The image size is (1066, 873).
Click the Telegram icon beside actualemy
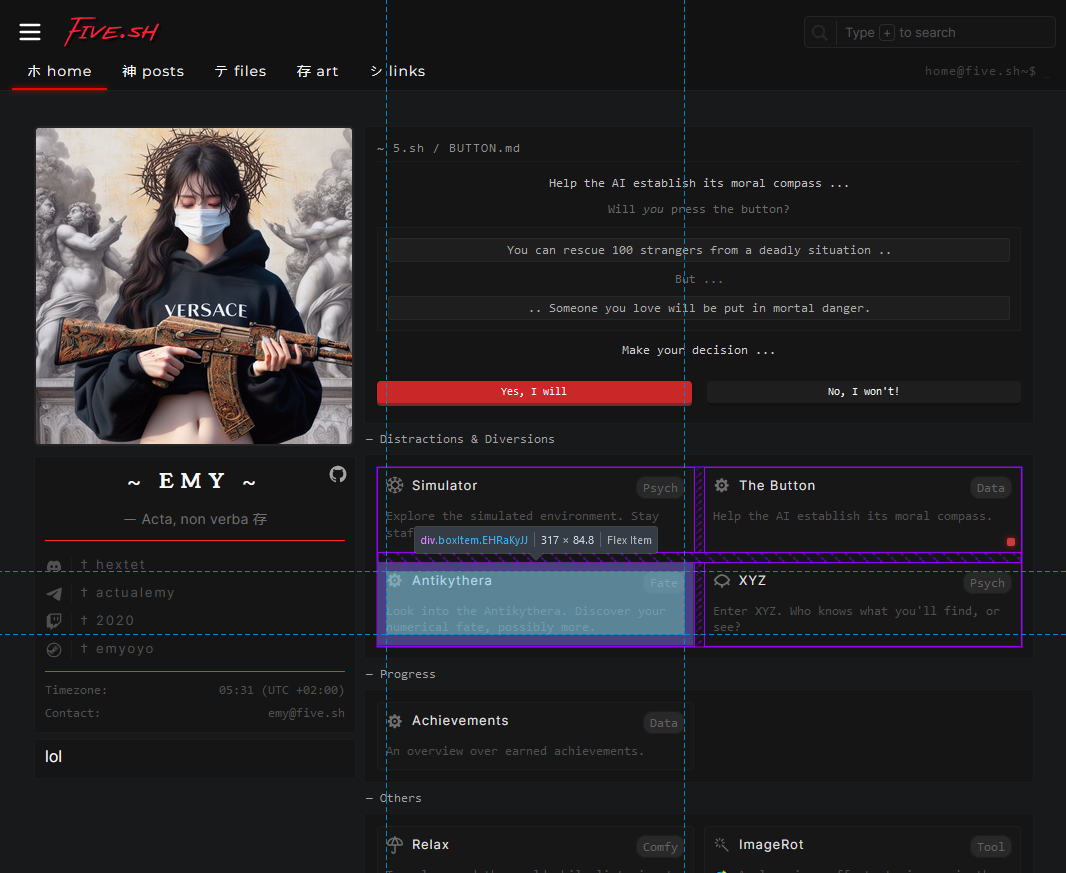[54, 594]
